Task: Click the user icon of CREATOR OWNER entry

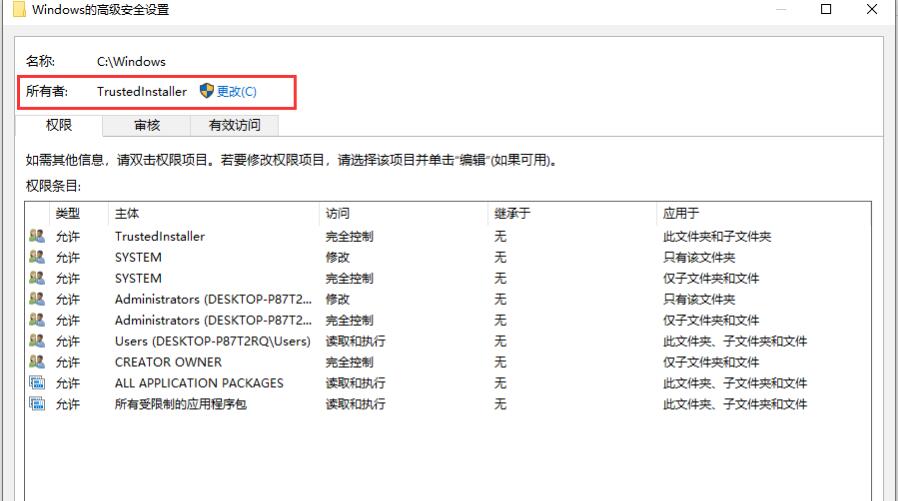Action: point(37,362)
